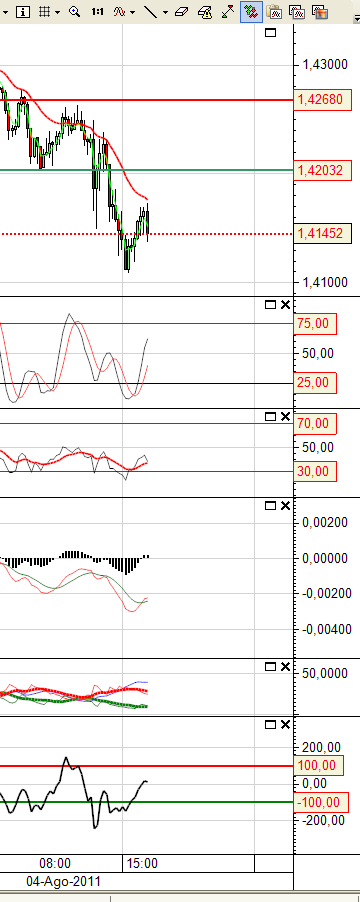Select the current price label 1,41452

tap(322, 234)
